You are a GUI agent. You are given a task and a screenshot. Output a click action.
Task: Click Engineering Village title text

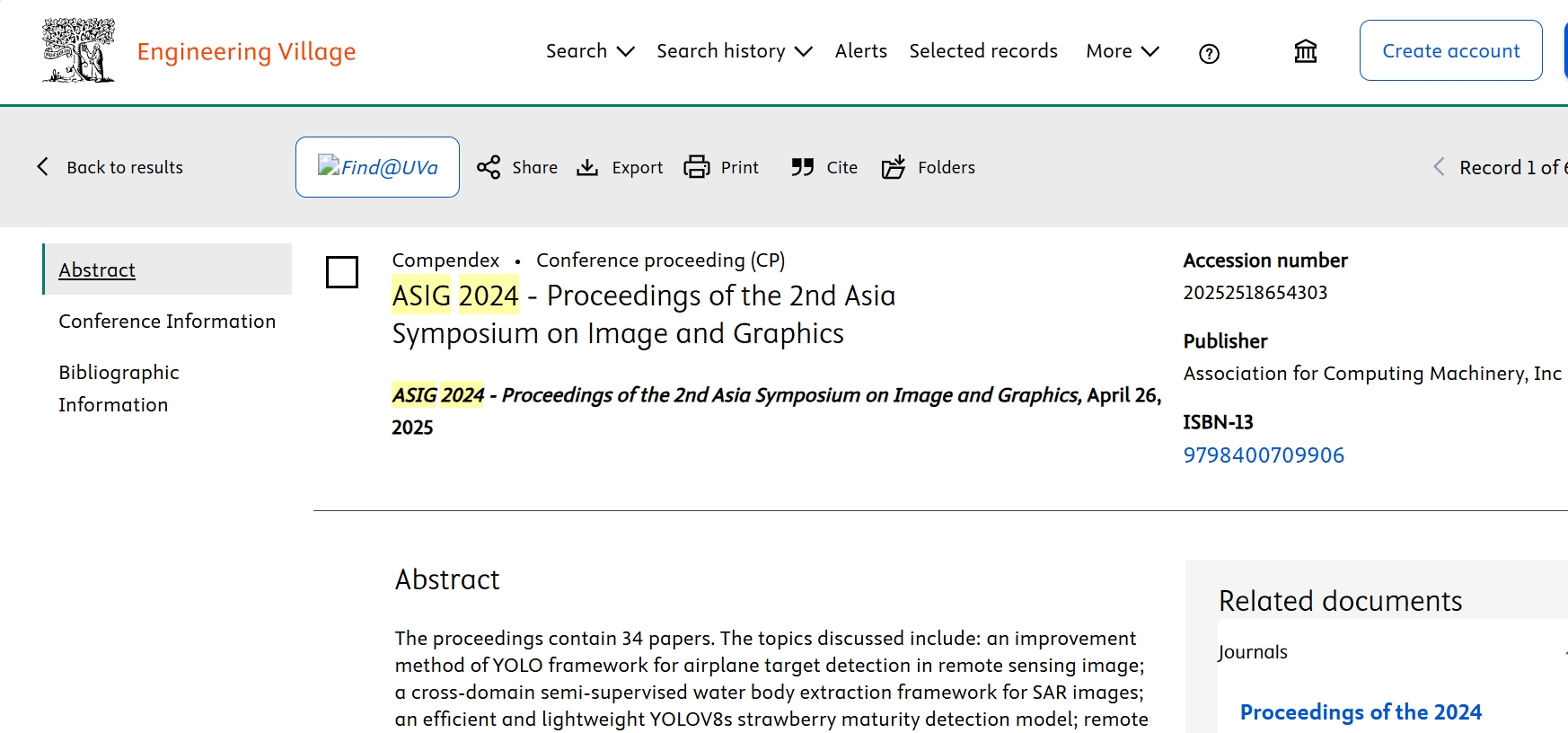247,51
